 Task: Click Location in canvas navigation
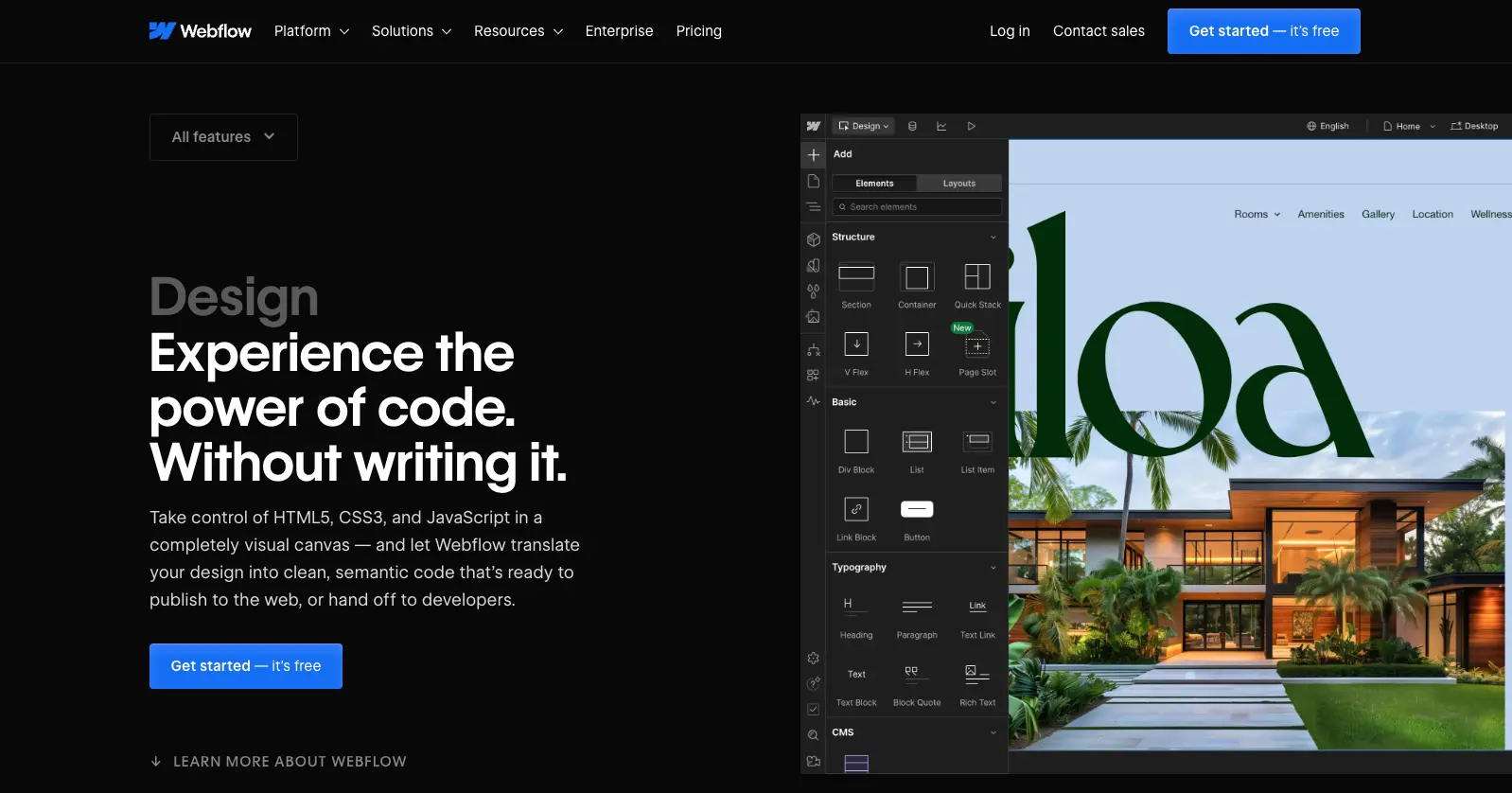tap(1433, 215)
